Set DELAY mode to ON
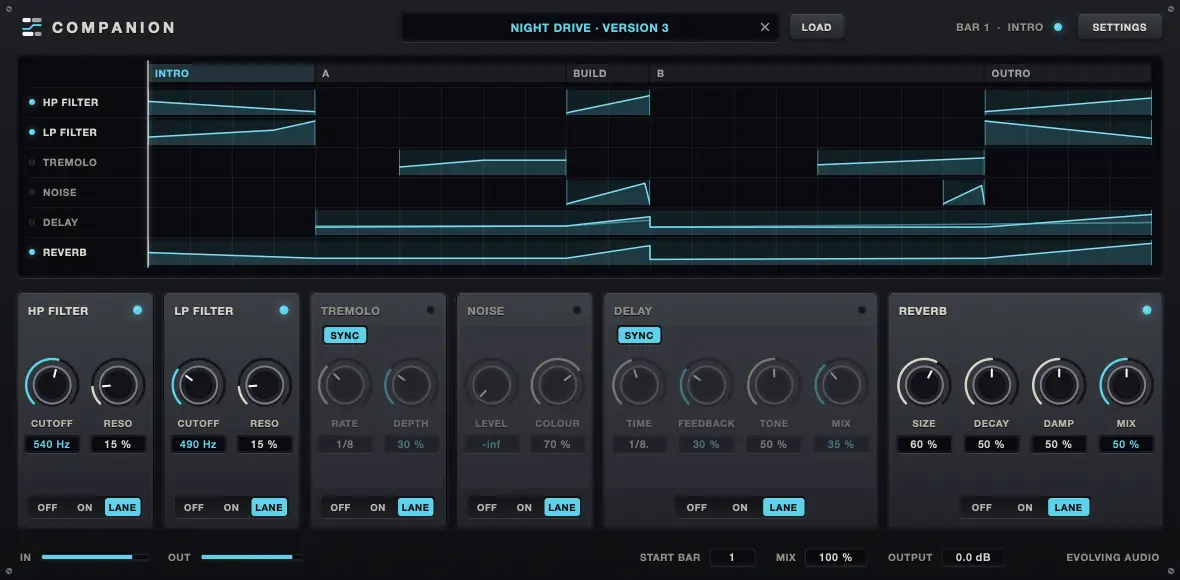1180x580 pixels. [741, 508]
